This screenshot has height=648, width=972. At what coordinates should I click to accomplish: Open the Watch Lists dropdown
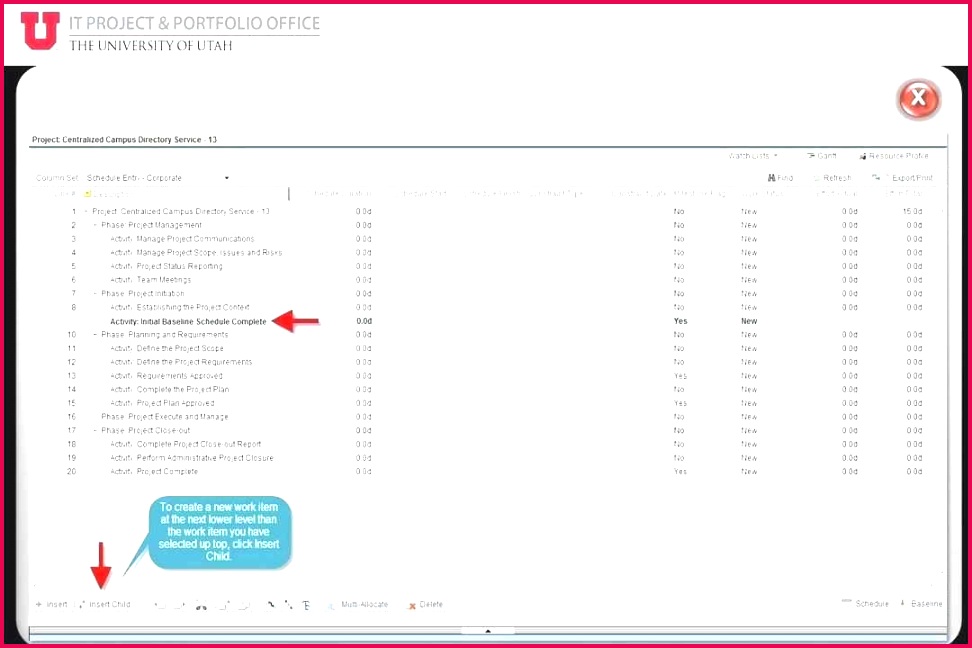(x=753, y=156)
